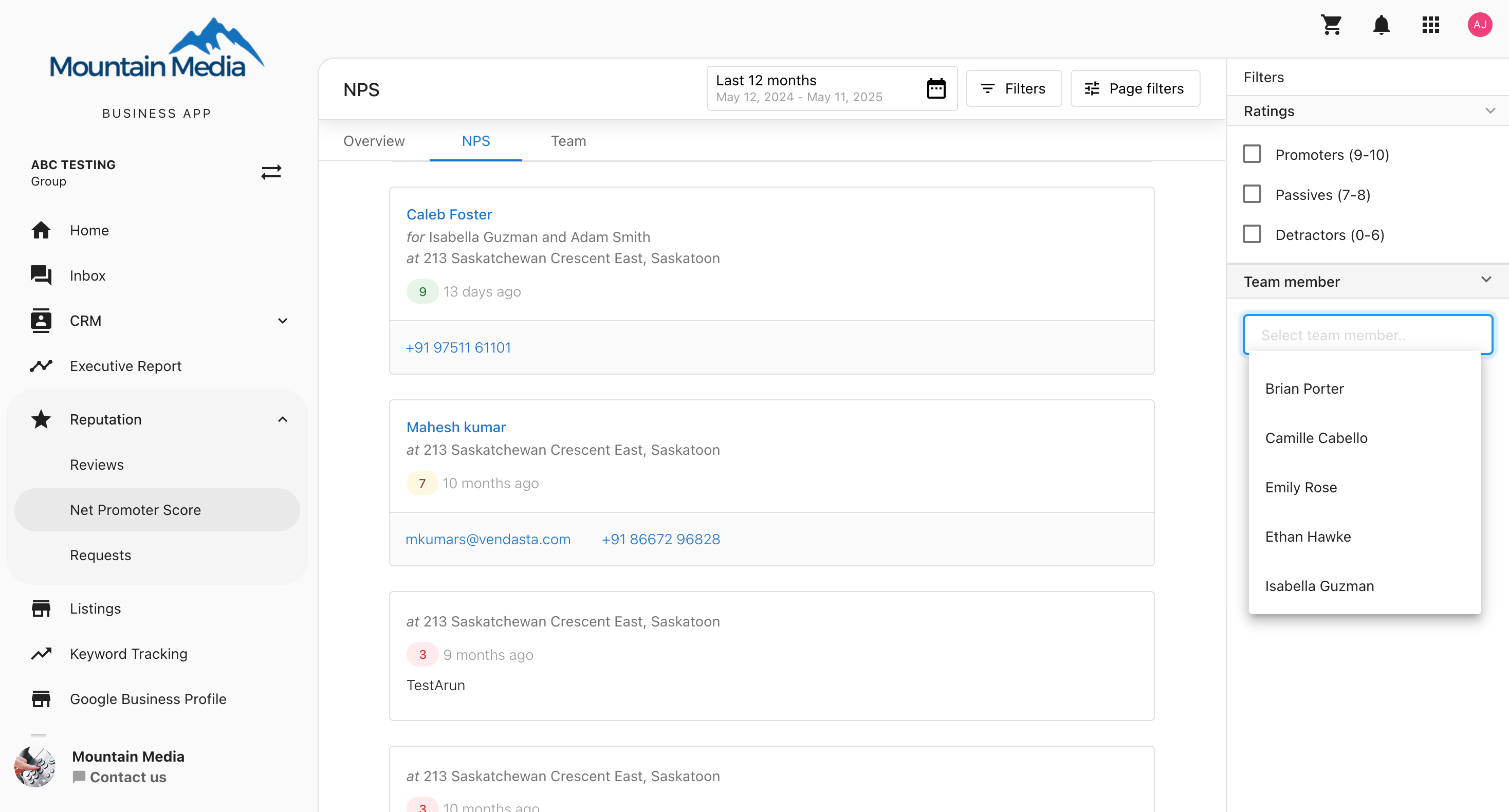Viewport: 1509px width, 812px height.
Task: Click the calendar icon in date range
Action: (x=936, y=88)
